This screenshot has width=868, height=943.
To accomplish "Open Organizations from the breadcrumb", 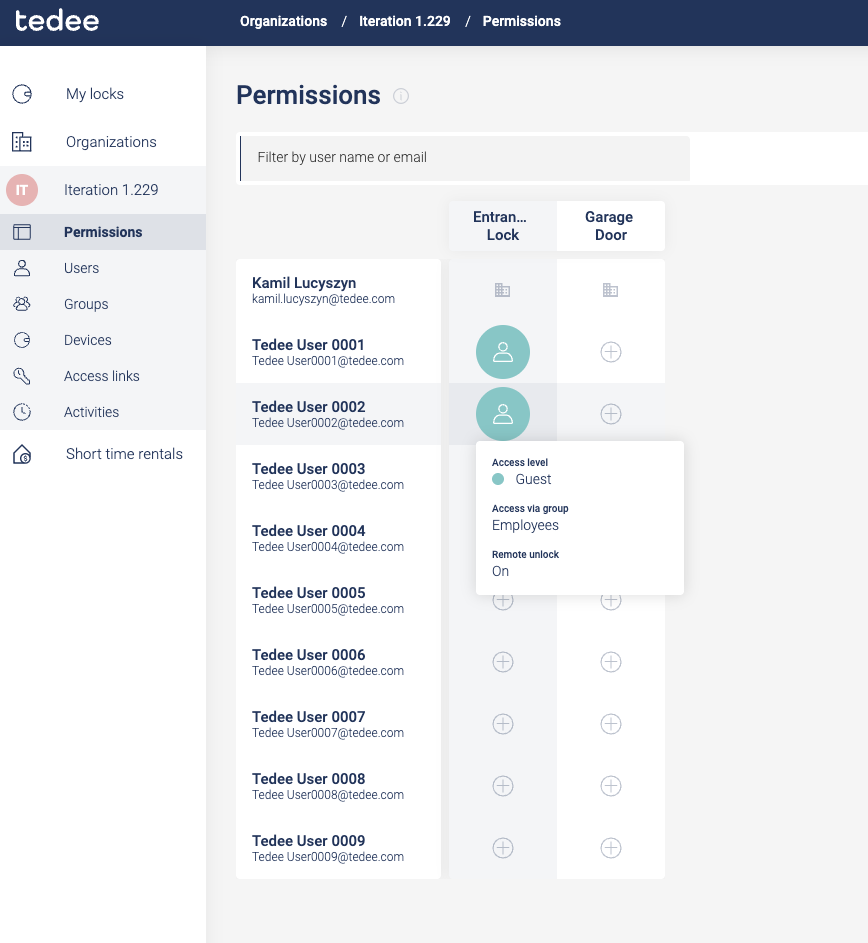I will click(x=281, y=21).
